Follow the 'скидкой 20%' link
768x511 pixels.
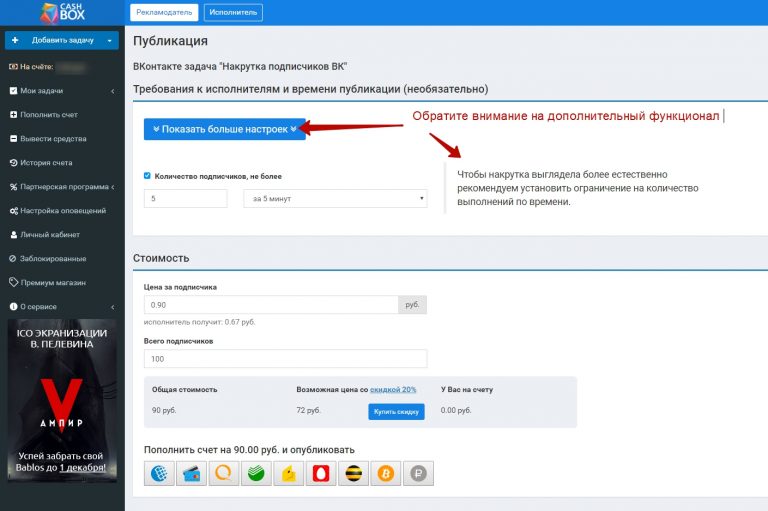[x=393, y=389]
